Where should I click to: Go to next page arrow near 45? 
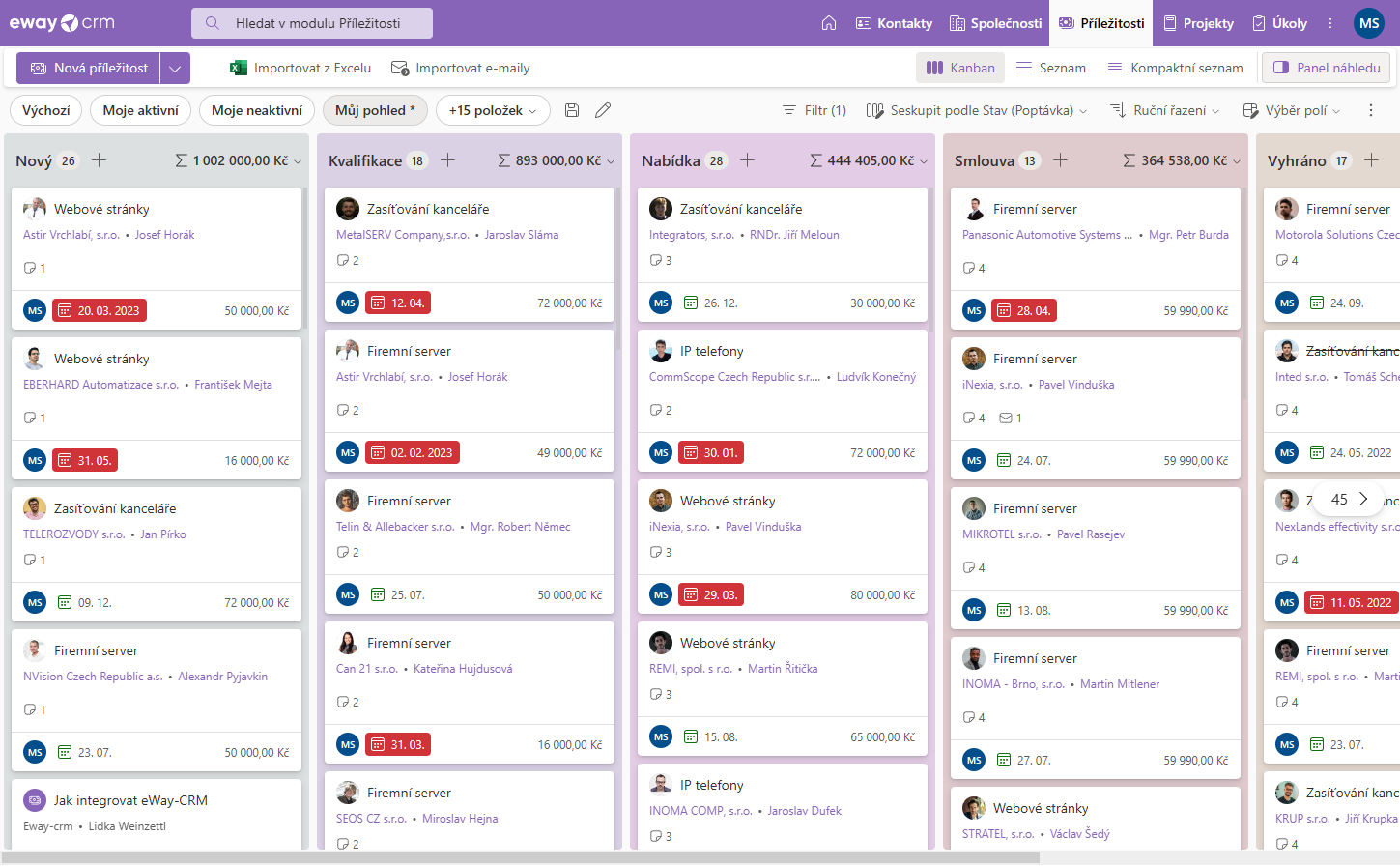pyautogui.click(x=1363, y=499)
